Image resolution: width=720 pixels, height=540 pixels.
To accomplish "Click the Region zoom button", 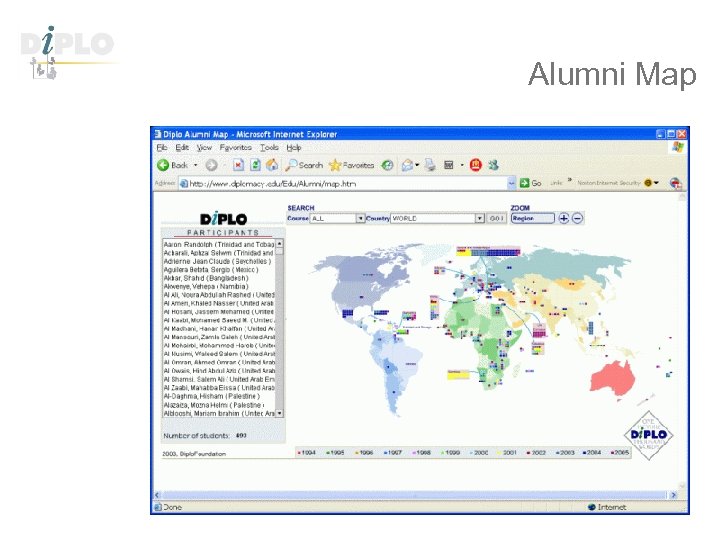I will pos(533,219).
